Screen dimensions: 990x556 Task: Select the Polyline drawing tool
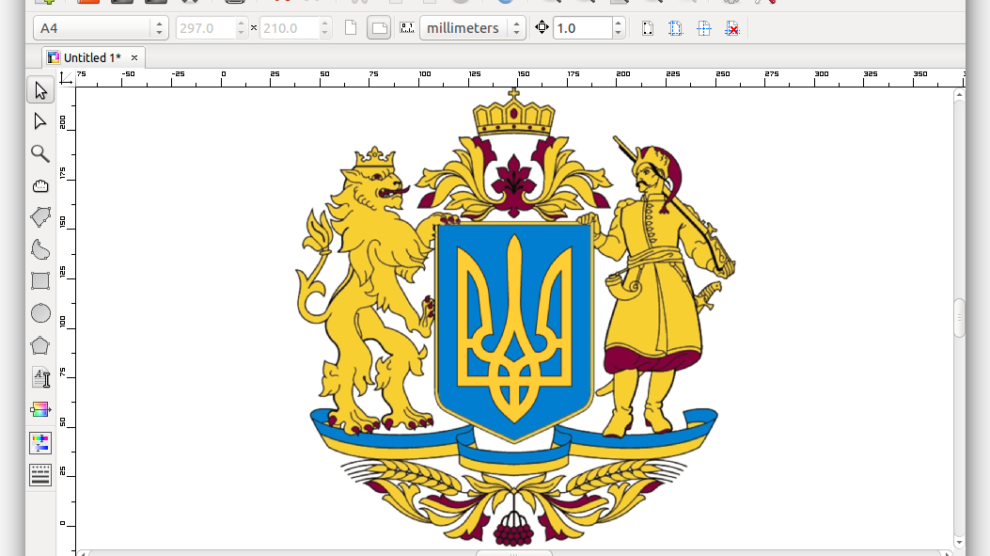point(40,217)
